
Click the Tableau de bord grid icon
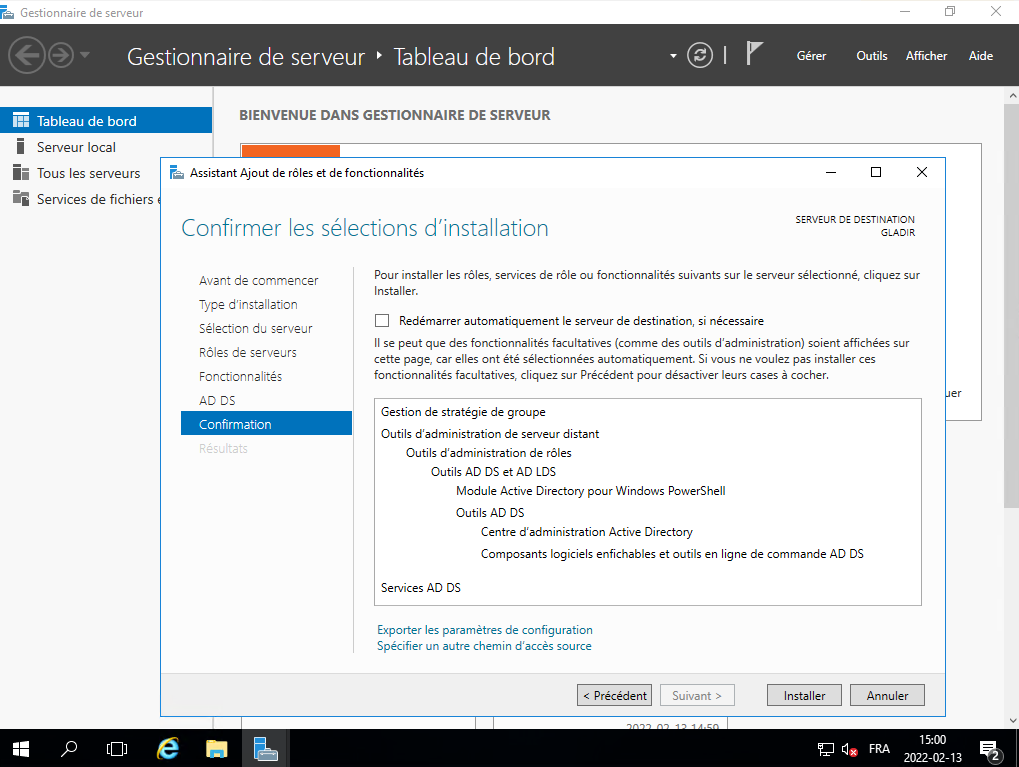point(21,120)
